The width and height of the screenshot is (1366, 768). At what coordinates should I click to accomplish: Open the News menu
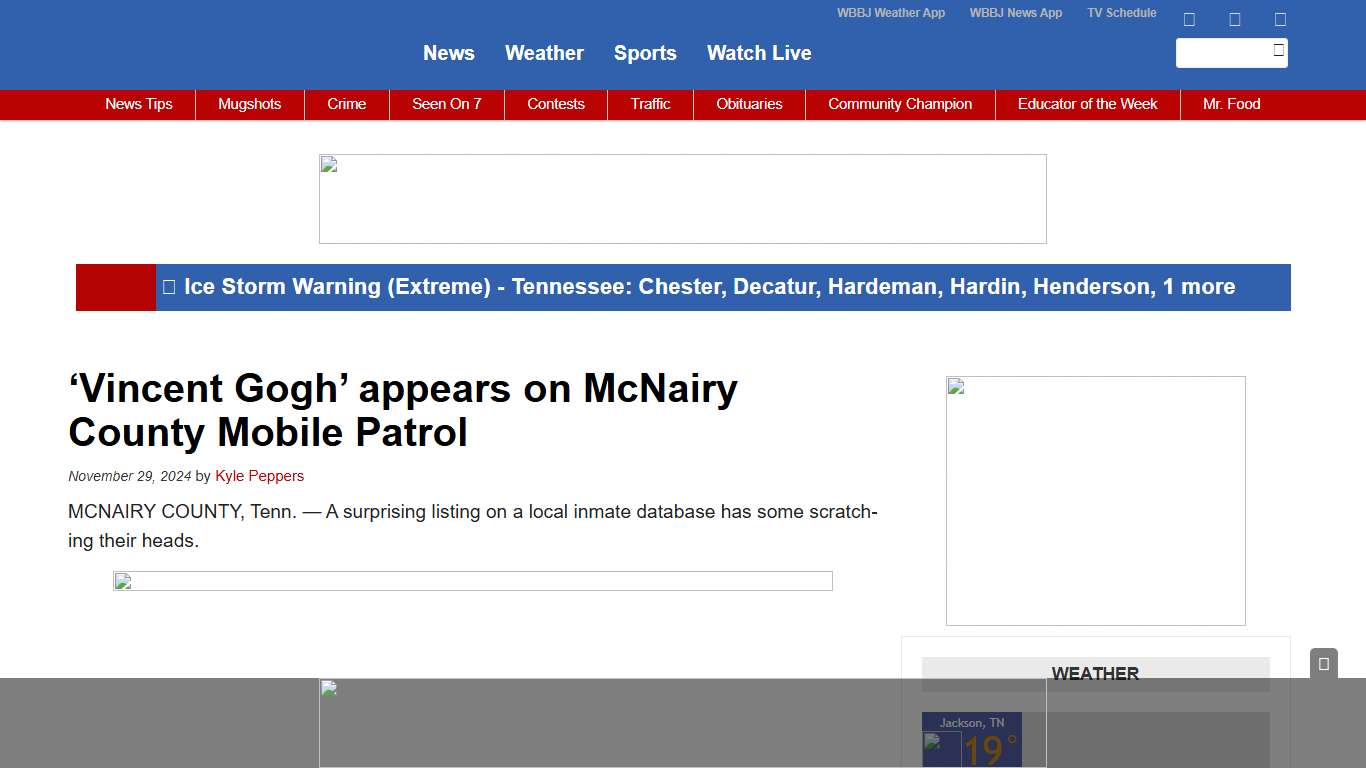click(x=448, y=53)
